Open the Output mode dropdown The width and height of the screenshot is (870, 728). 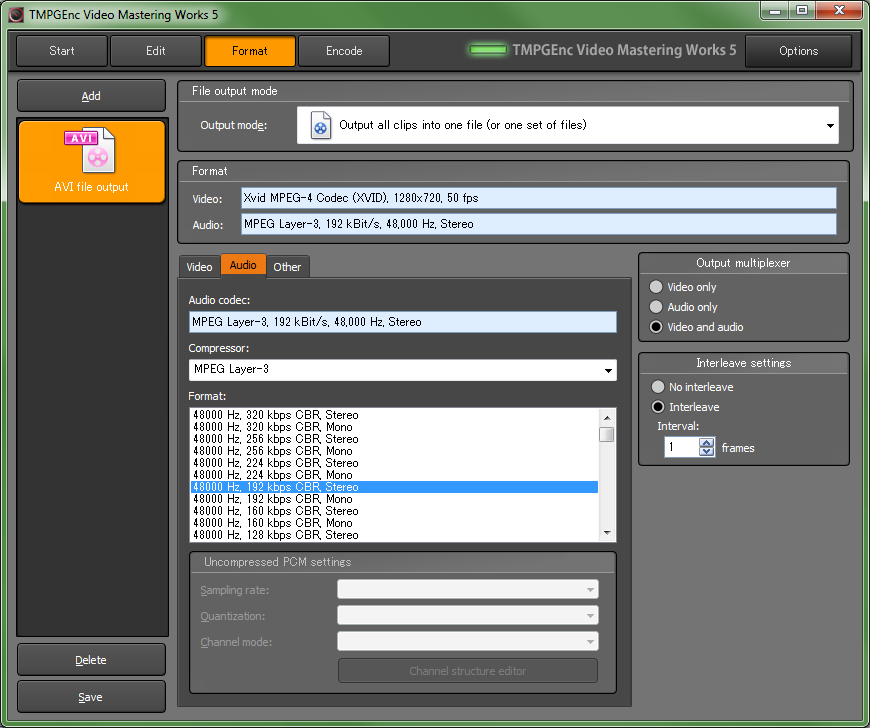568,125
